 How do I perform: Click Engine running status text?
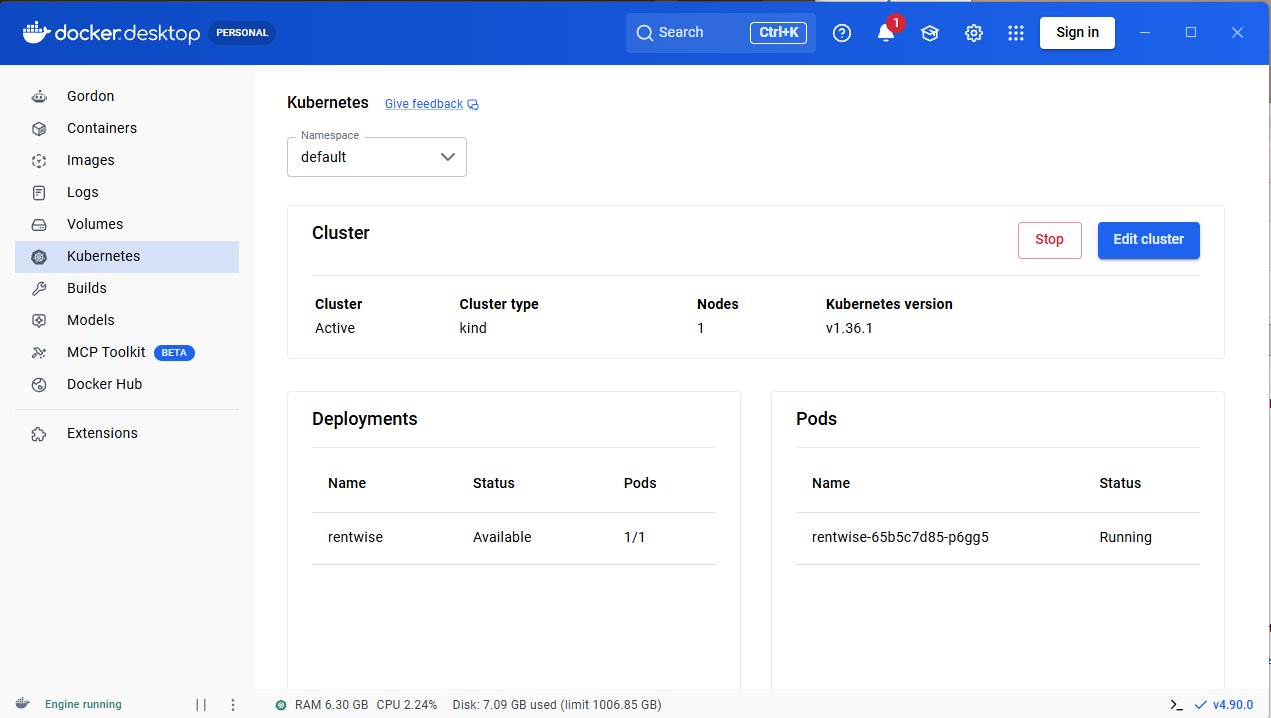tap(83, 705)
